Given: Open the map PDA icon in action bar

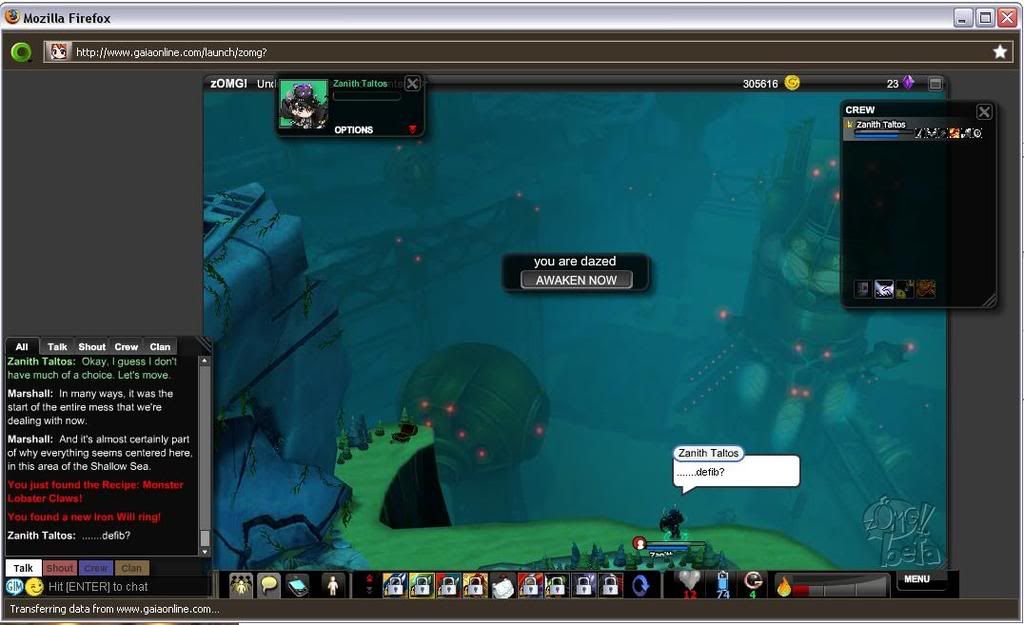Looking at the screenshot, I should (297, 585).
